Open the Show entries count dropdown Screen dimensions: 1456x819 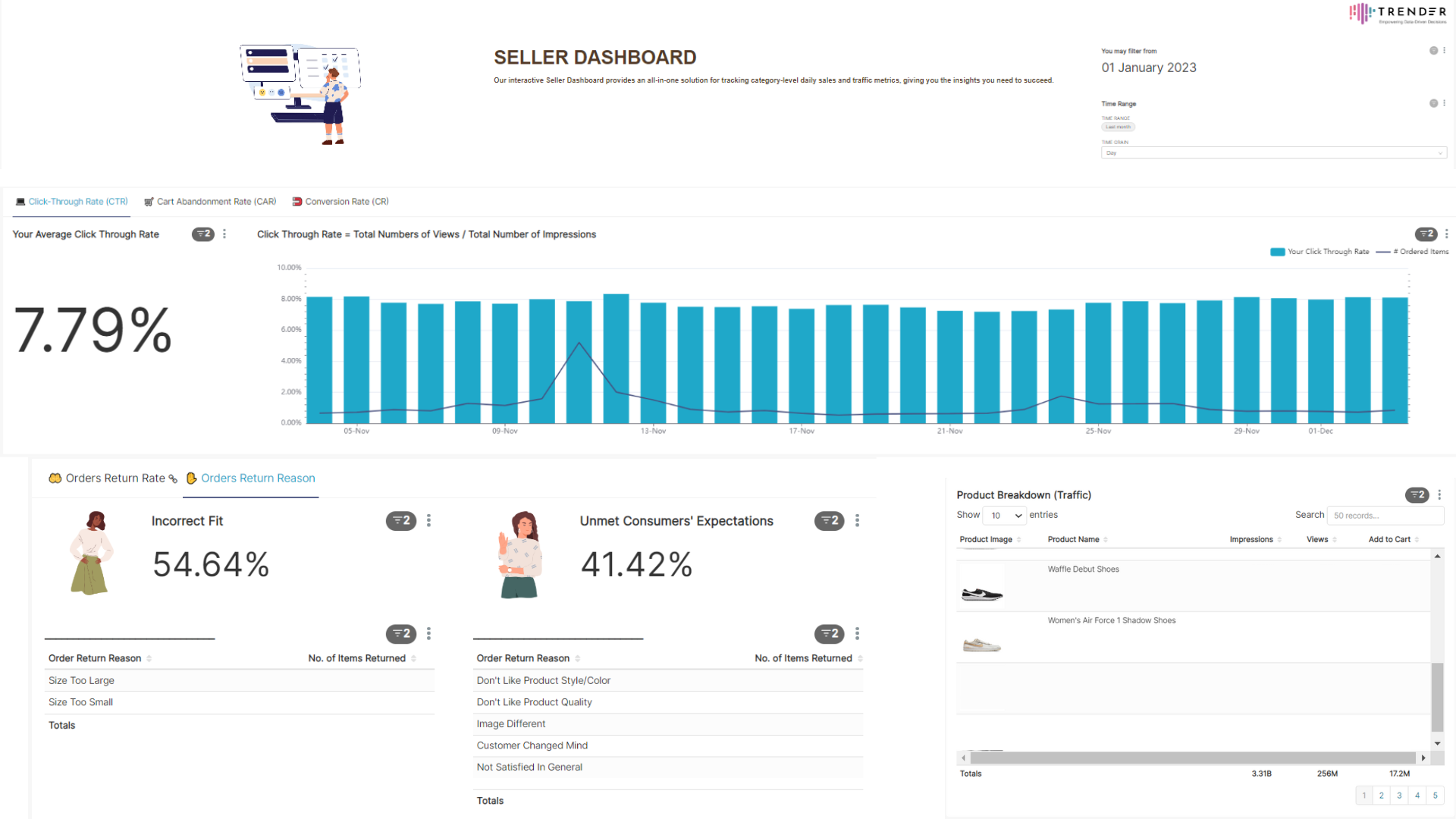[x=1005, y=516]
